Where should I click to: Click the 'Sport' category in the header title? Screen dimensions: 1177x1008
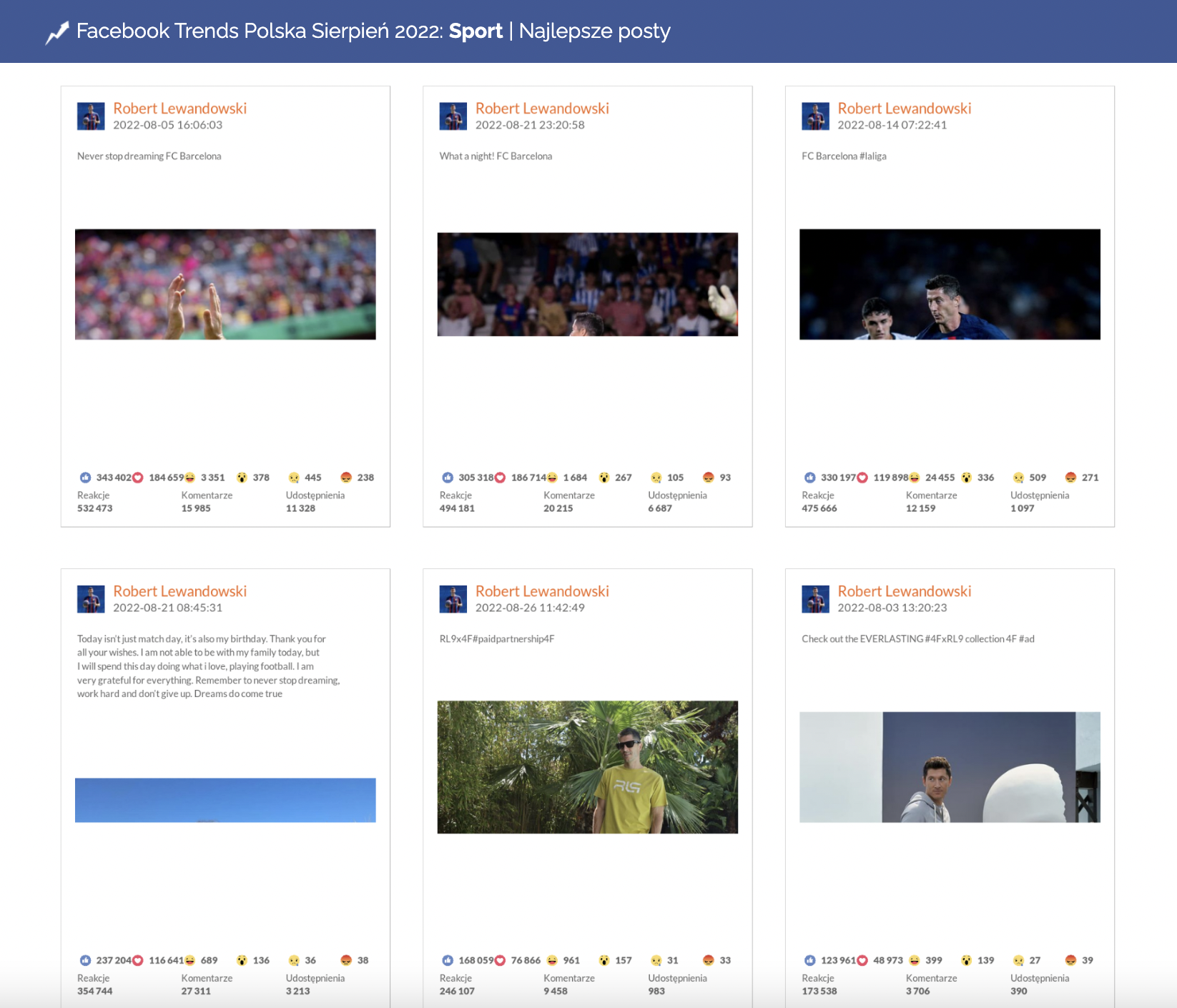pyautogui.click(x=476, y=31)
